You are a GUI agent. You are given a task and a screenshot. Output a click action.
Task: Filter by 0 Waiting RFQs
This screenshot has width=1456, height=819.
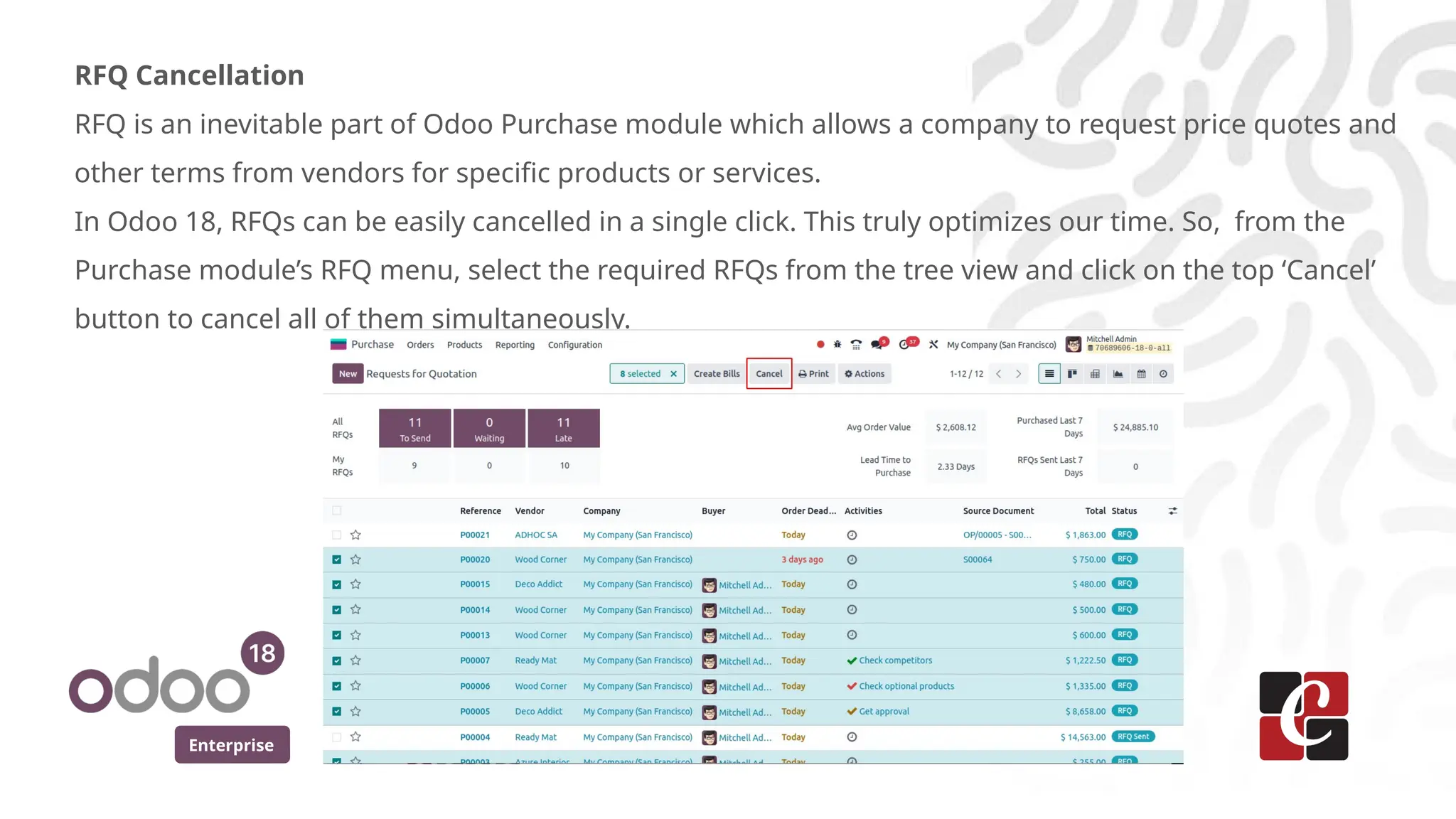489,428
